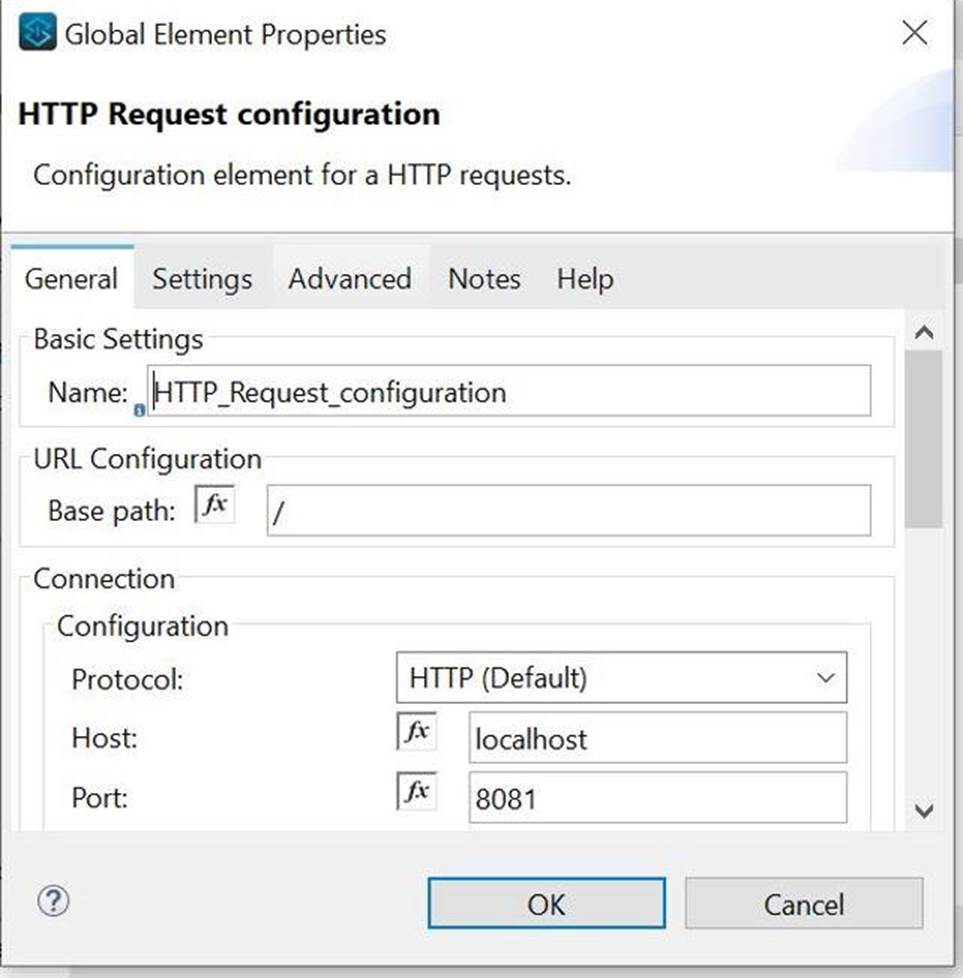Toggle the fx expression button for Port
963x978 pixels.
coord(416,791)
